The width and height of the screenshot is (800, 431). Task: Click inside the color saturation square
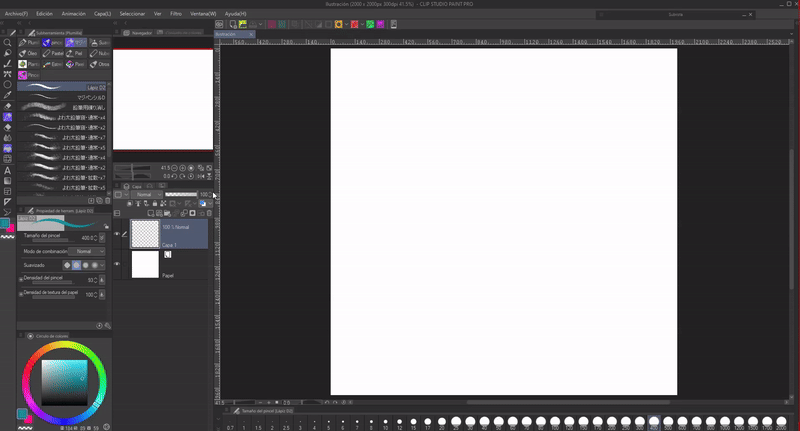[64, 383]
